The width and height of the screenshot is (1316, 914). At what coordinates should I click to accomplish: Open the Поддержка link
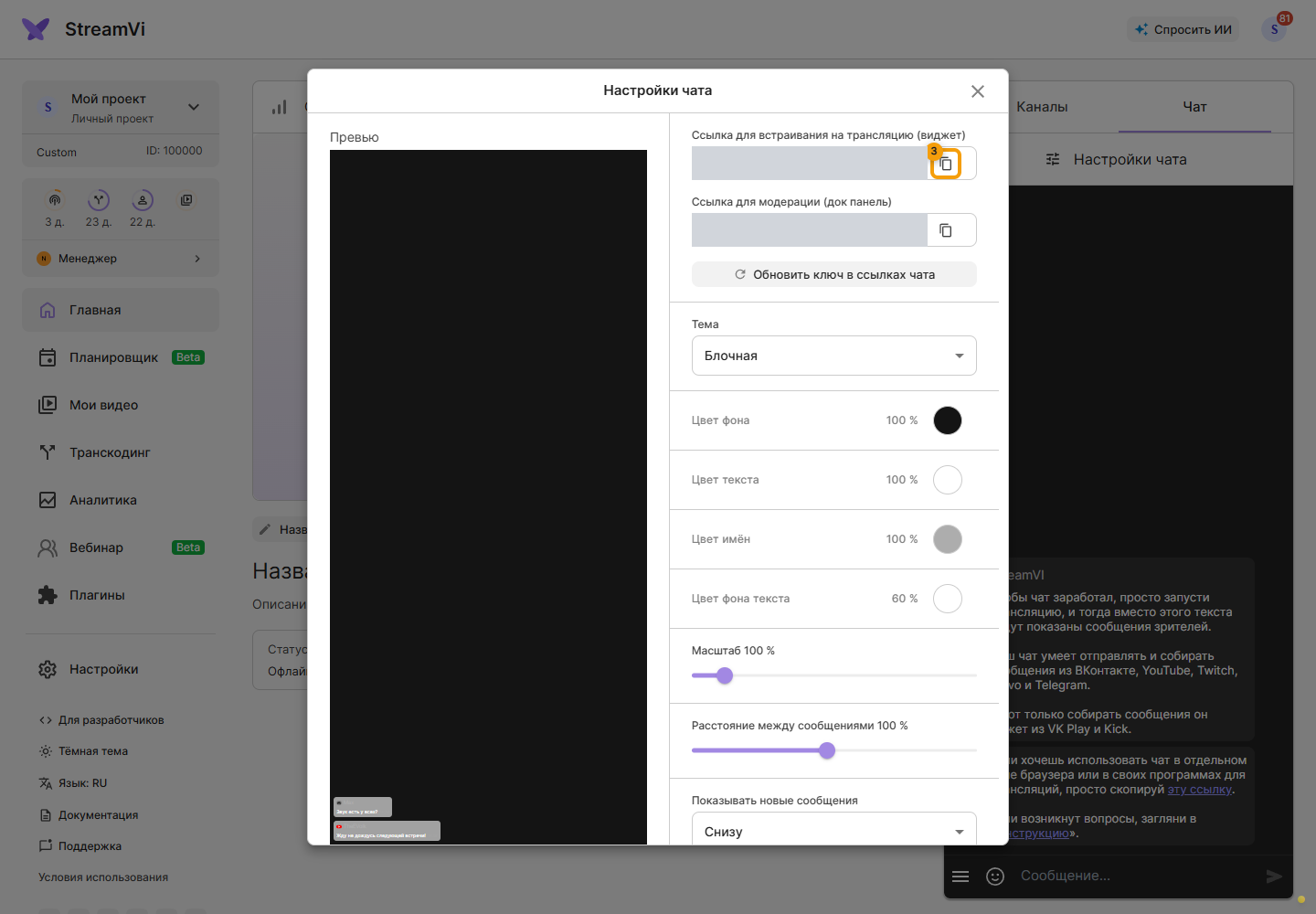click(x=80, y=846)
